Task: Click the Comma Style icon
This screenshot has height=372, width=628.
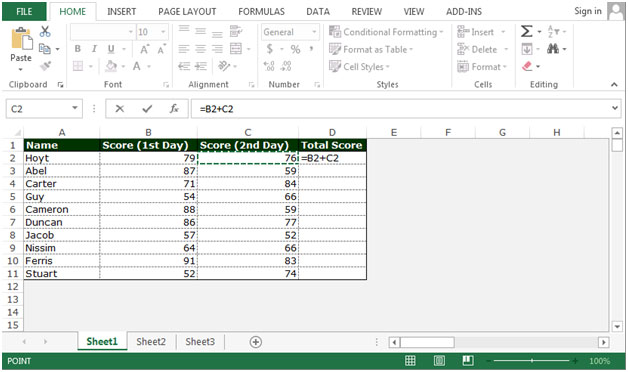Action: pyautogui.click(x=311, y=48)
